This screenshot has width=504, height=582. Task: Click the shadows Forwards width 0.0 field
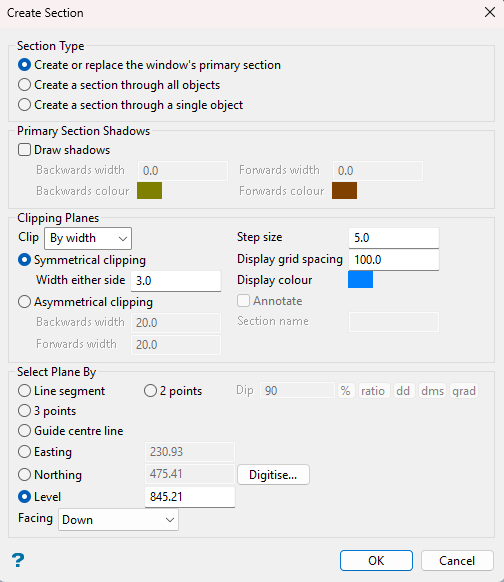pyautogui.click(x=378, y=171)
